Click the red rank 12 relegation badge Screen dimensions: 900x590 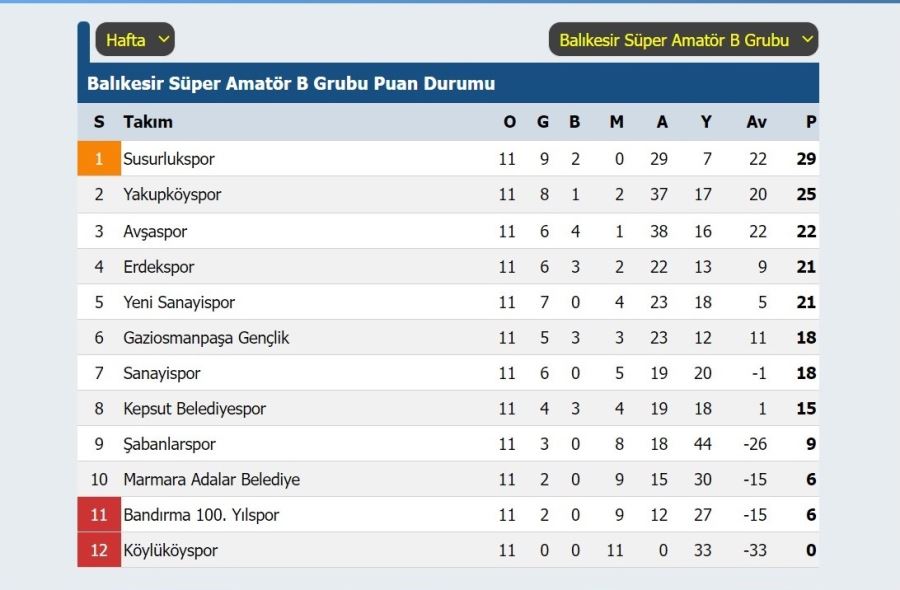(x=99, y=550)
